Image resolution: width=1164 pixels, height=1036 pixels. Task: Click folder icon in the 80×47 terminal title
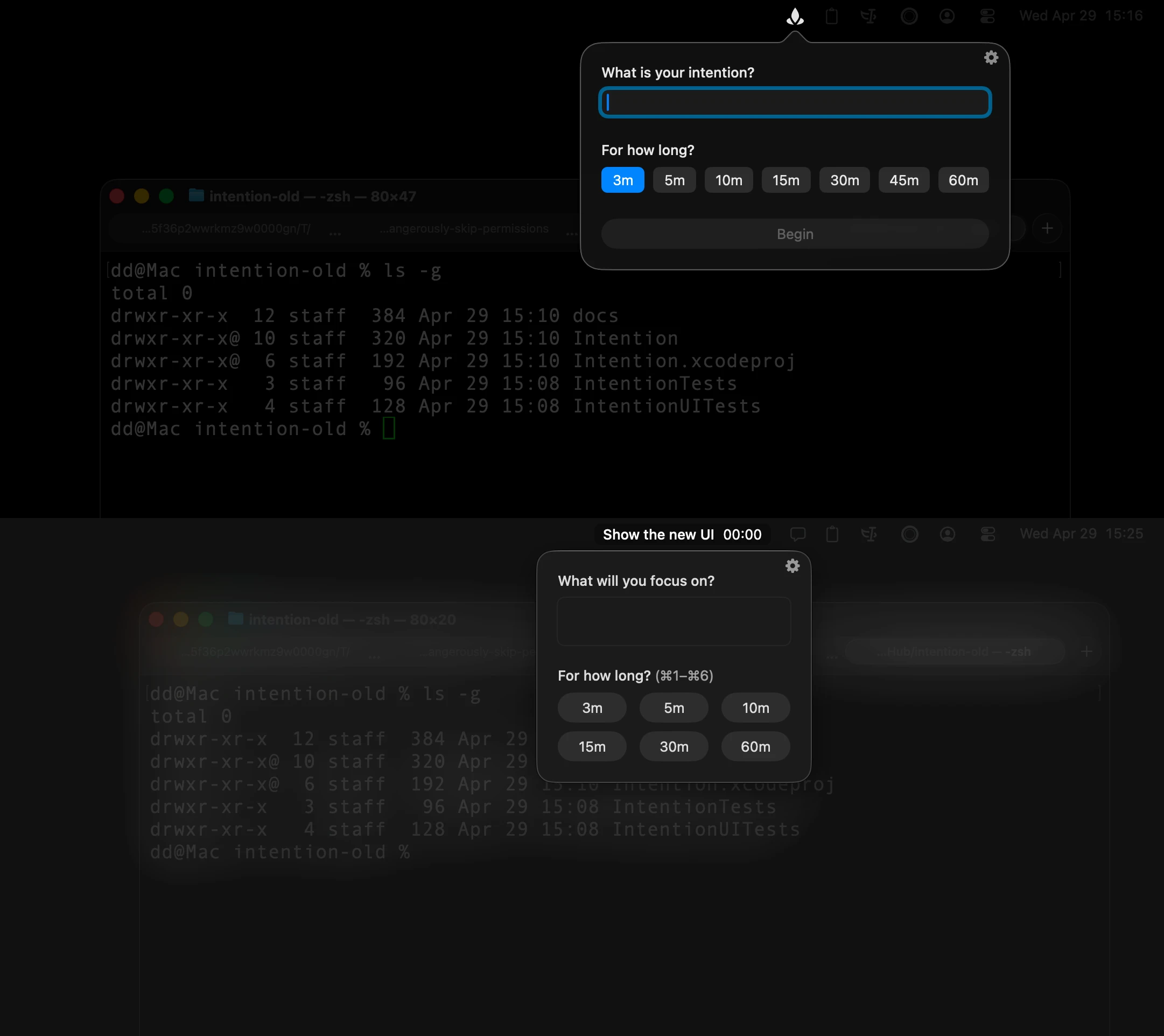(x=197, y=195)
